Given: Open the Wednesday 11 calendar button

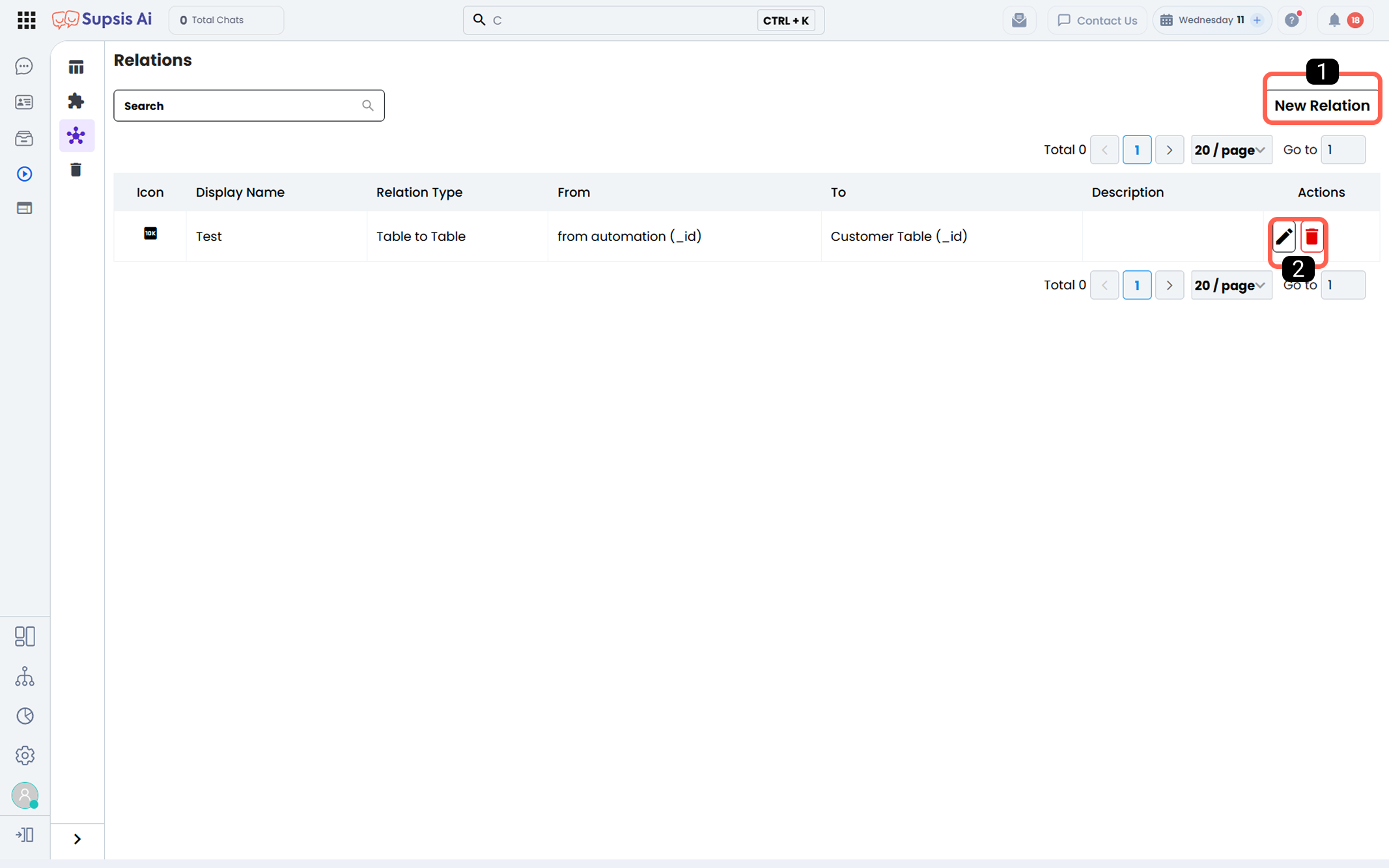Looking at the screenshot, I should point(1212,20).
